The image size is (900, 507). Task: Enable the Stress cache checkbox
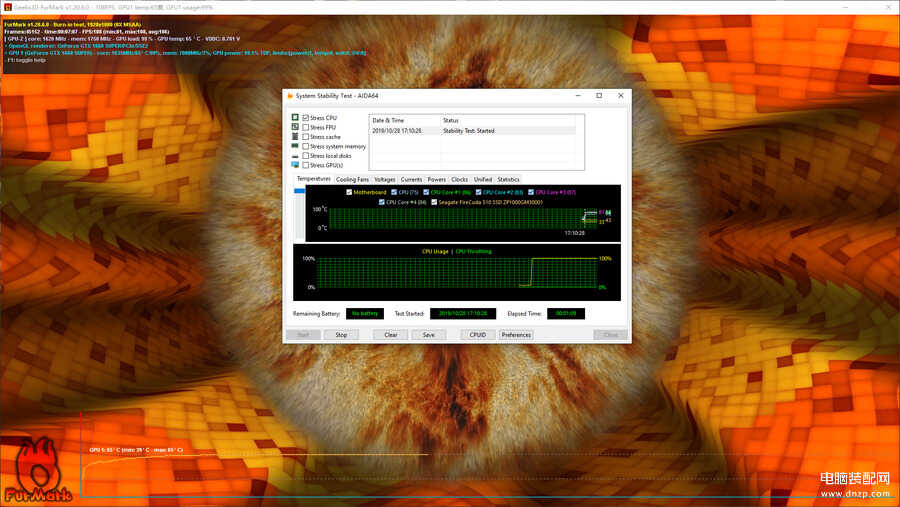pyautogui.click(x=305, y=137)
